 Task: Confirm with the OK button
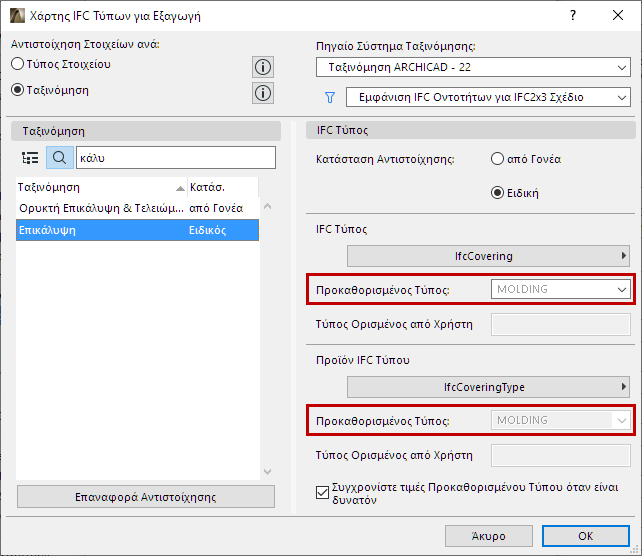(585, 536)
